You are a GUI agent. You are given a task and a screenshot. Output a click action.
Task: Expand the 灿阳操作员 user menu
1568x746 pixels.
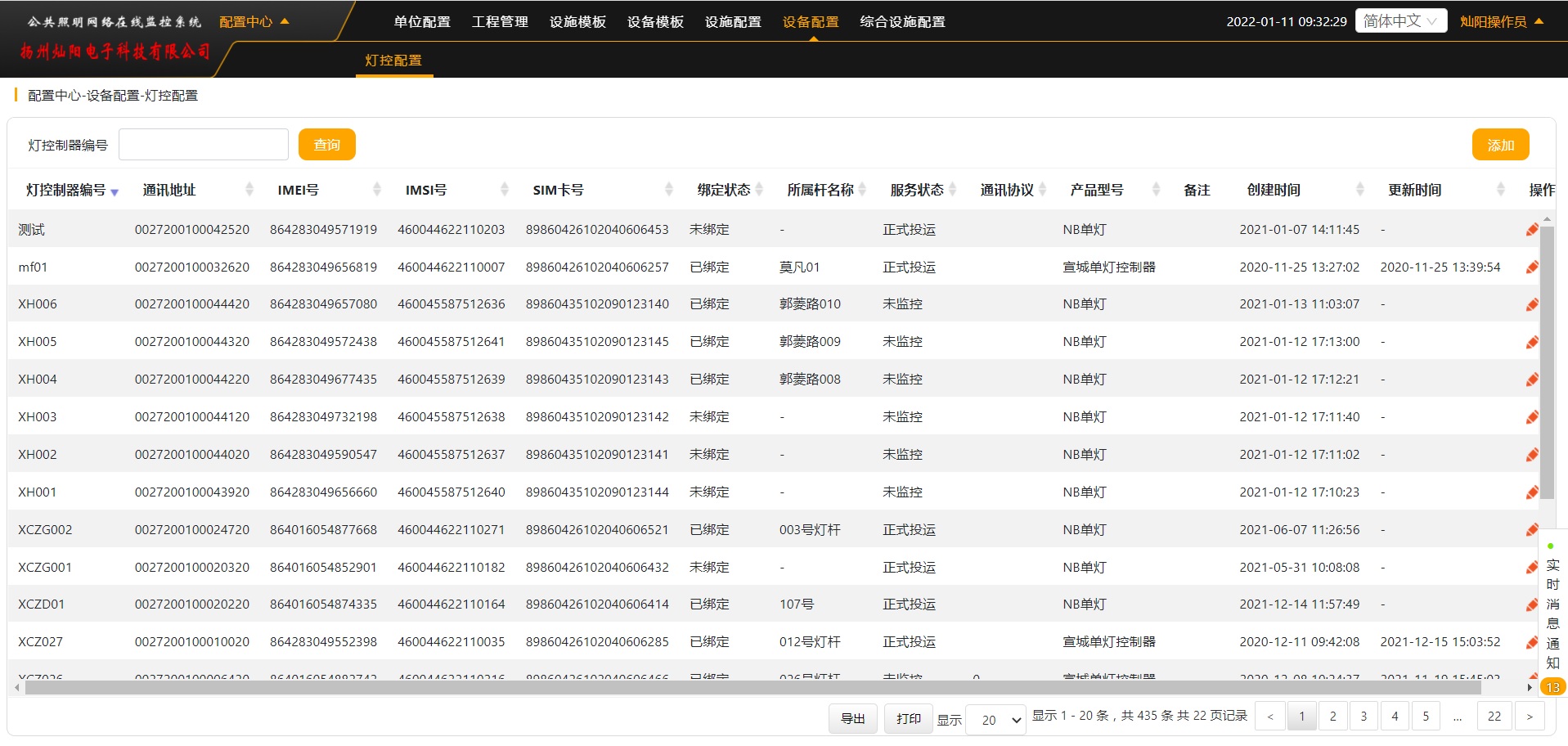pos(1501,22)
